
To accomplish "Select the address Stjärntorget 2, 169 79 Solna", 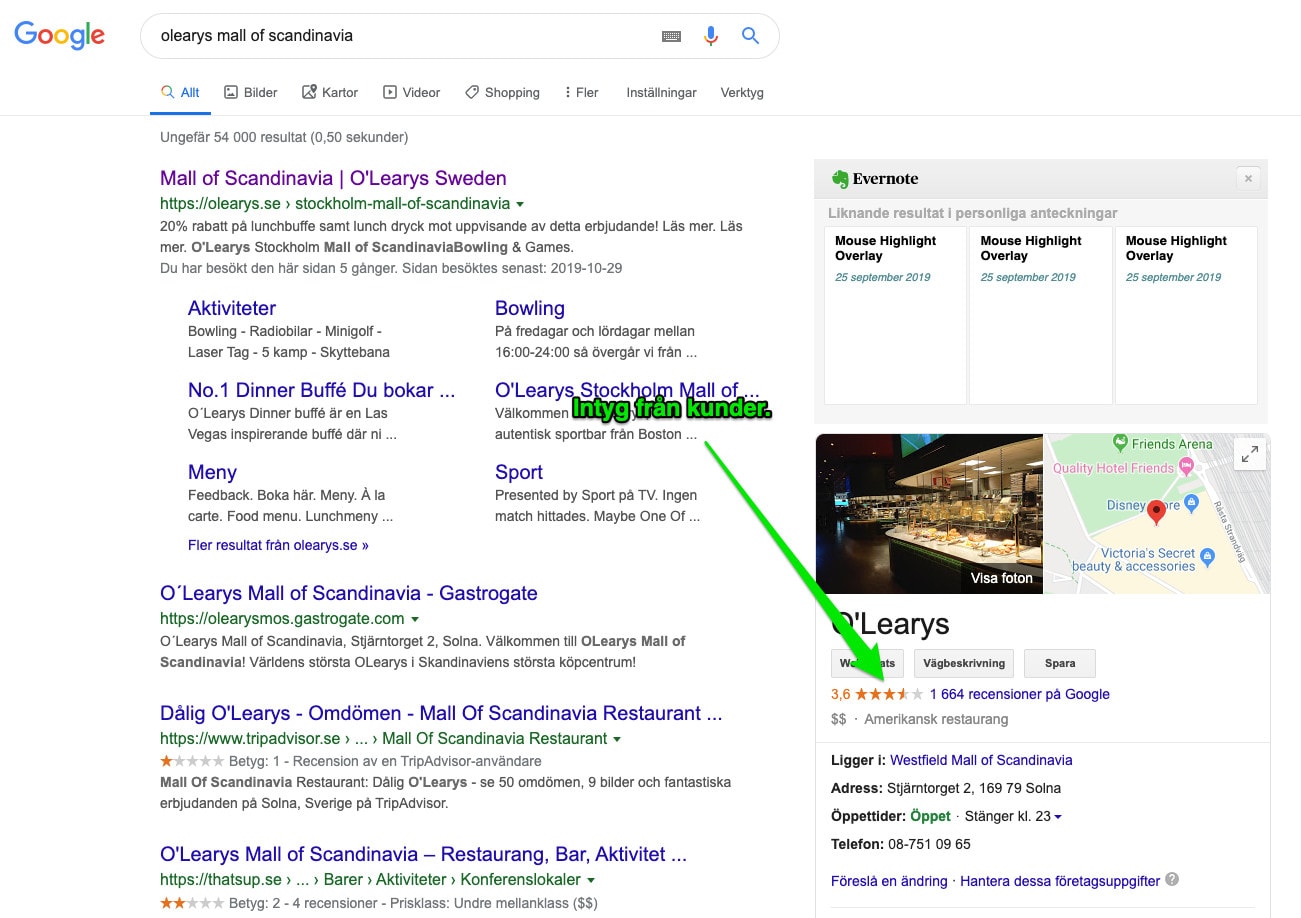I will pyautogui.click(x=975, y=788).
